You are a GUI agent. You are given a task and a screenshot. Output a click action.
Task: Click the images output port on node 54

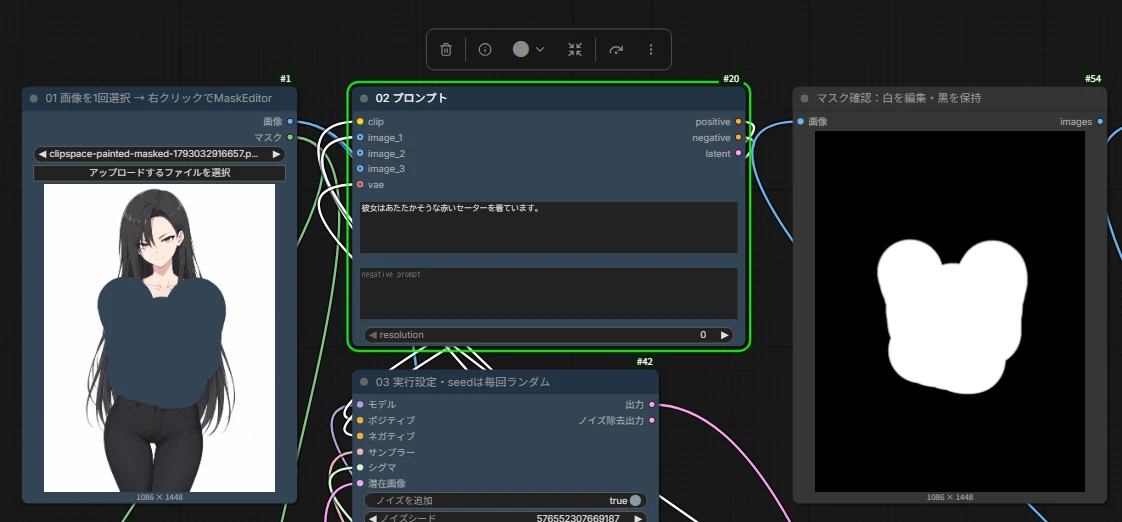(1100, 122)
